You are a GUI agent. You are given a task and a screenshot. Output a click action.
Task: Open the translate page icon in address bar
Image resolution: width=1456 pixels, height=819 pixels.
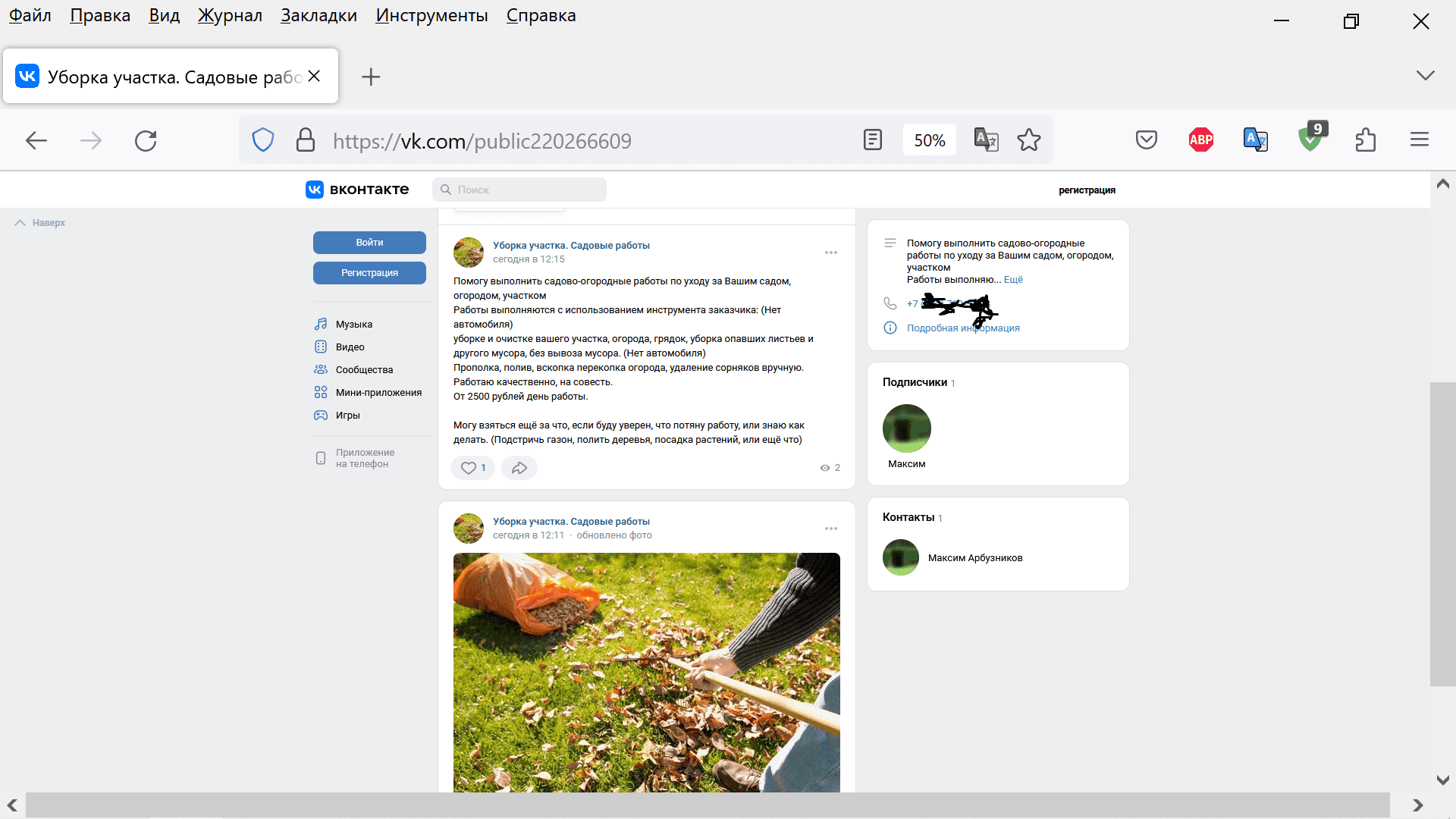tap(986, 140)
